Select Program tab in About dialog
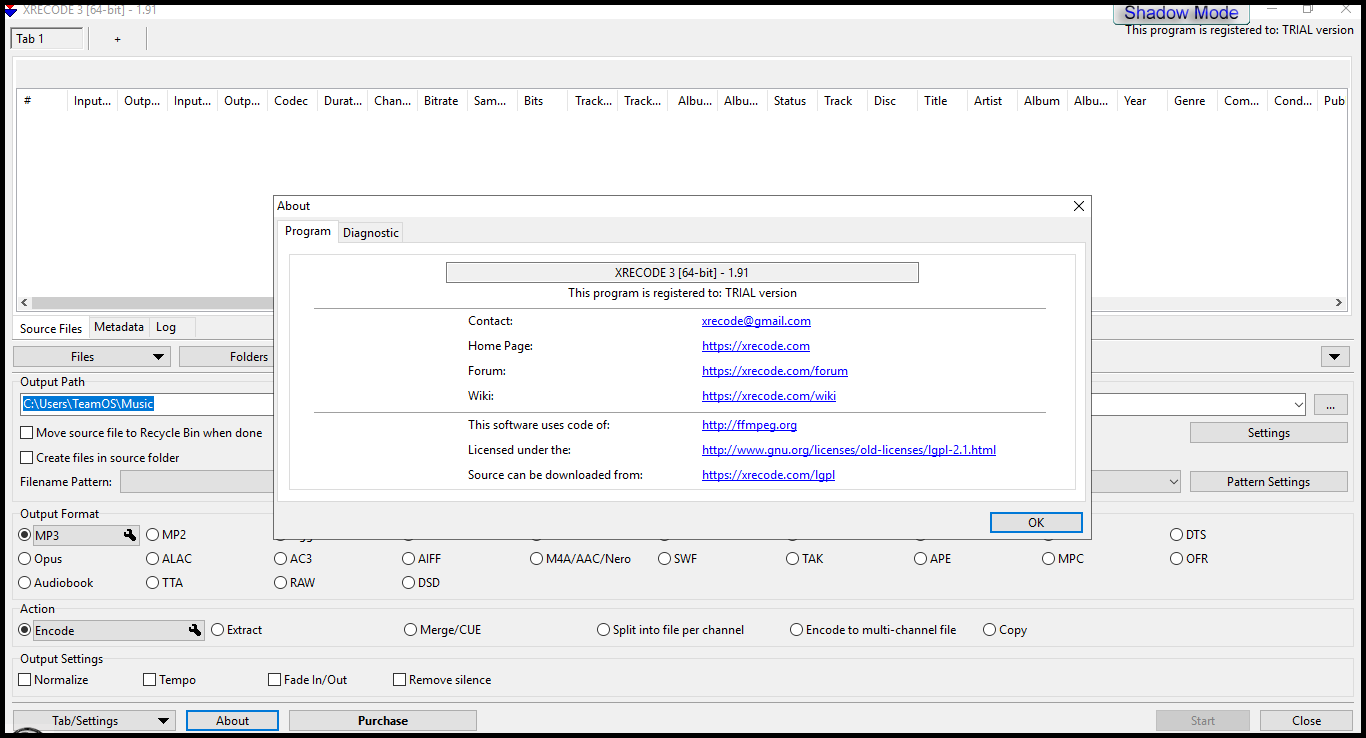The height and width of the screenshot is (738, 1366). tap(308, 231)
